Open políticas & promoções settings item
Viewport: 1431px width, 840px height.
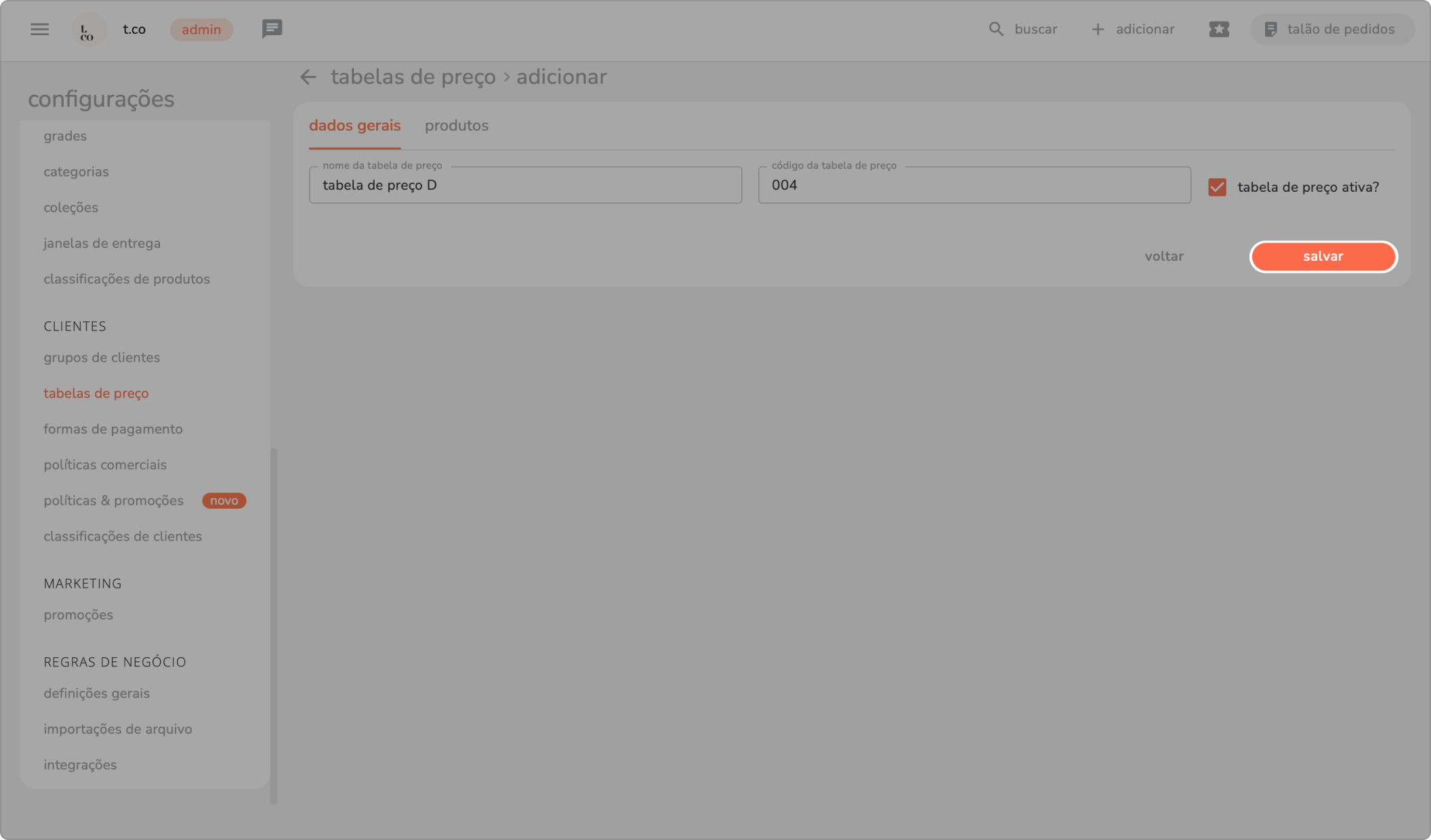[113, 501]
